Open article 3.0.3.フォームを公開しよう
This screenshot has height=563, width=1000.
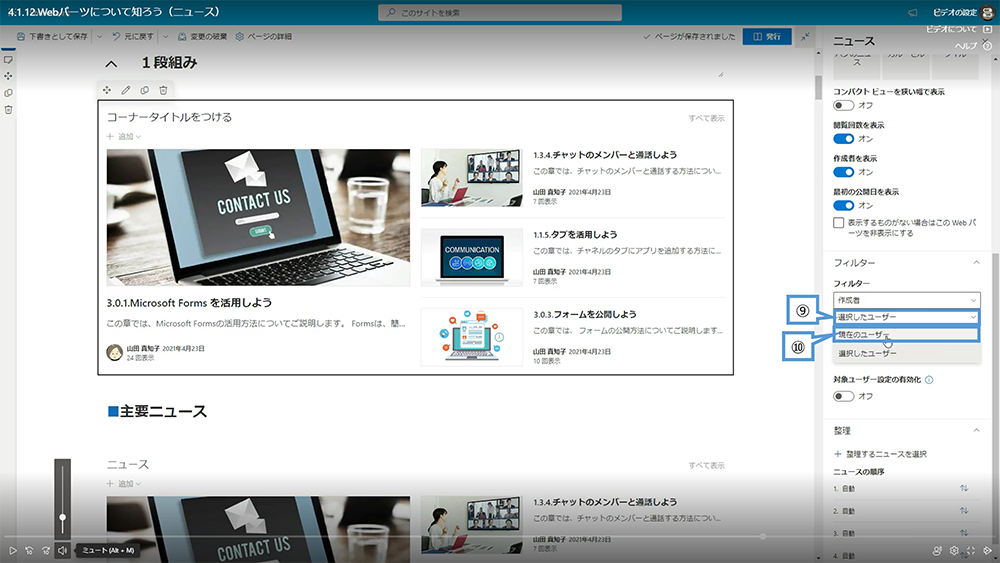coord(585,314)
